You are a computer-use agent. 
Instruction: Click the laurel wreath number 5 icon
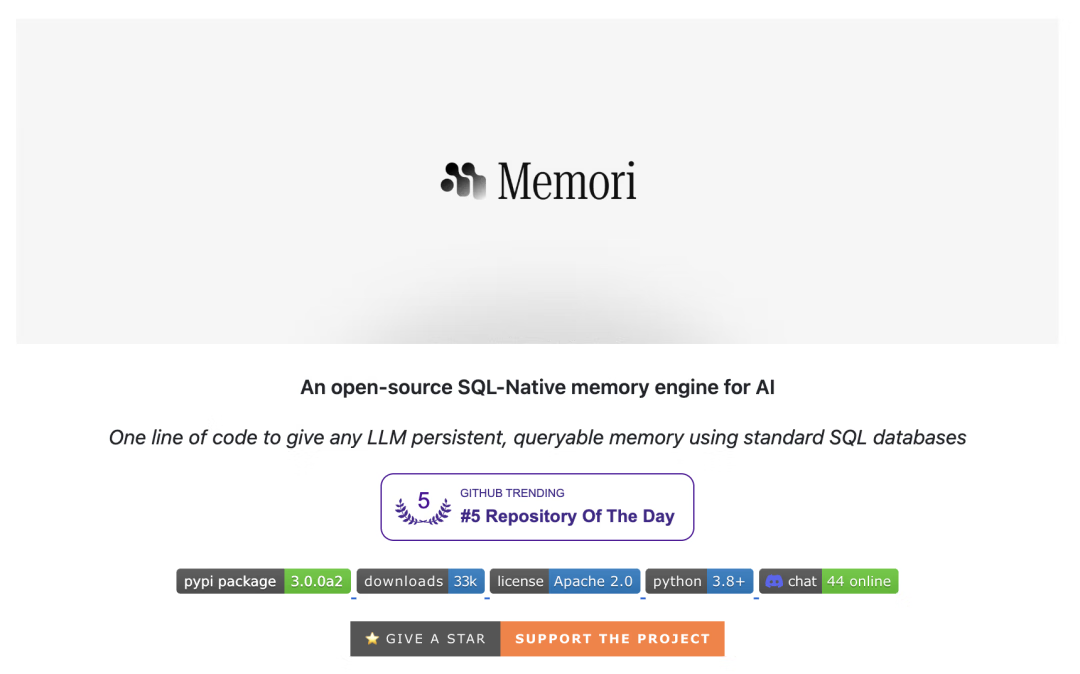tap(423, 506)
